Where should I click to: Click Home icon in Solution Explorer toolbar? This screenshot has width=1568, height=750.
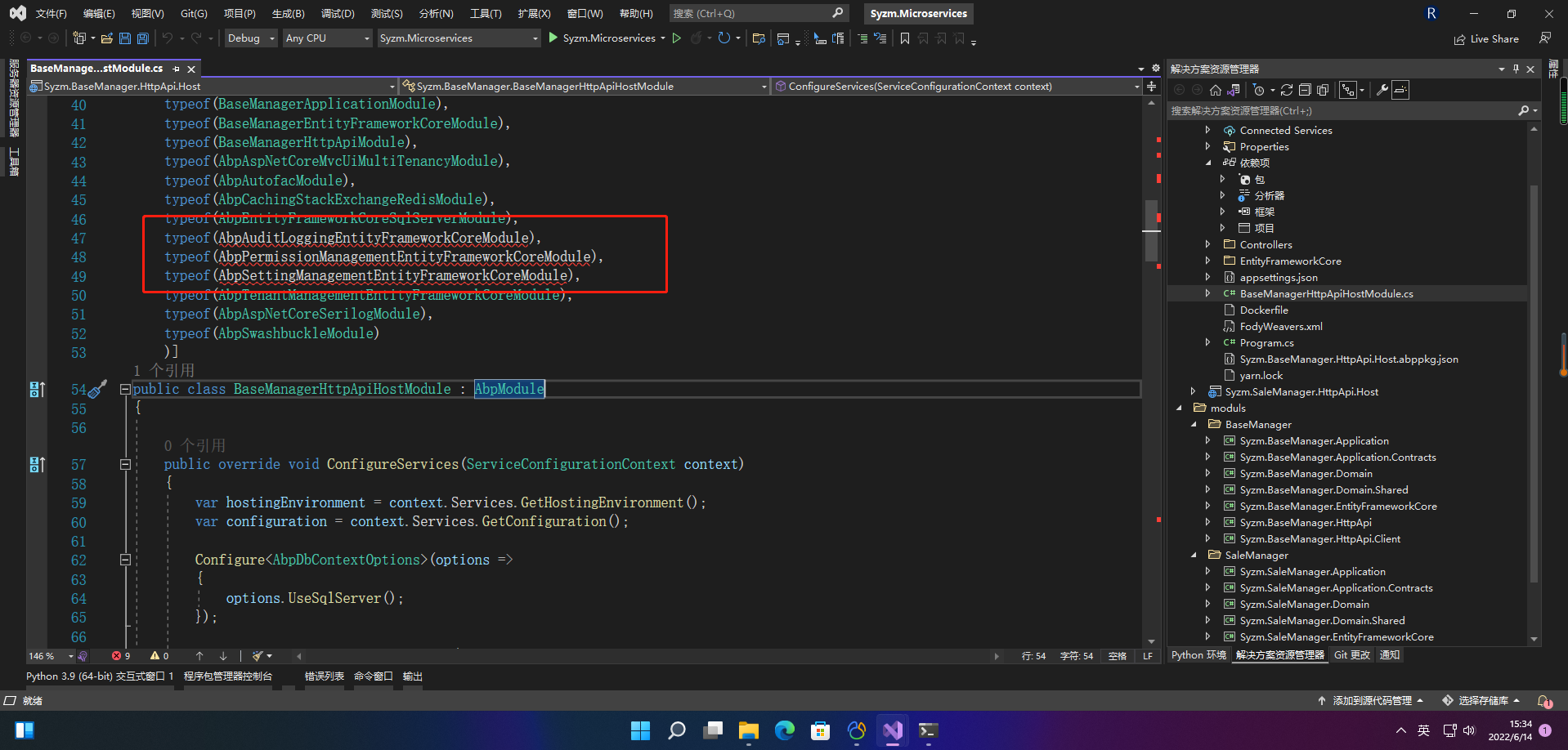point(1216,91)
